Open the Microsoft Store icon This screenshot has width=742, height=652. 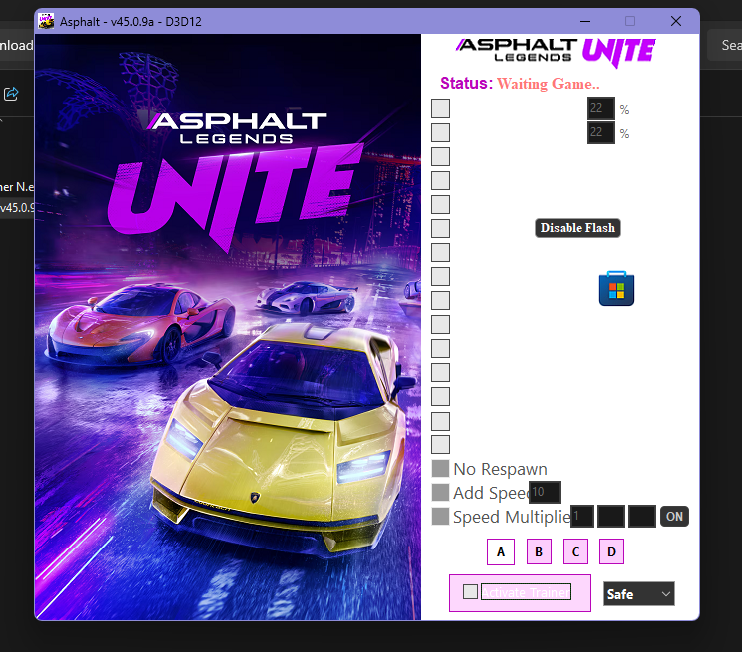(616, 288)
